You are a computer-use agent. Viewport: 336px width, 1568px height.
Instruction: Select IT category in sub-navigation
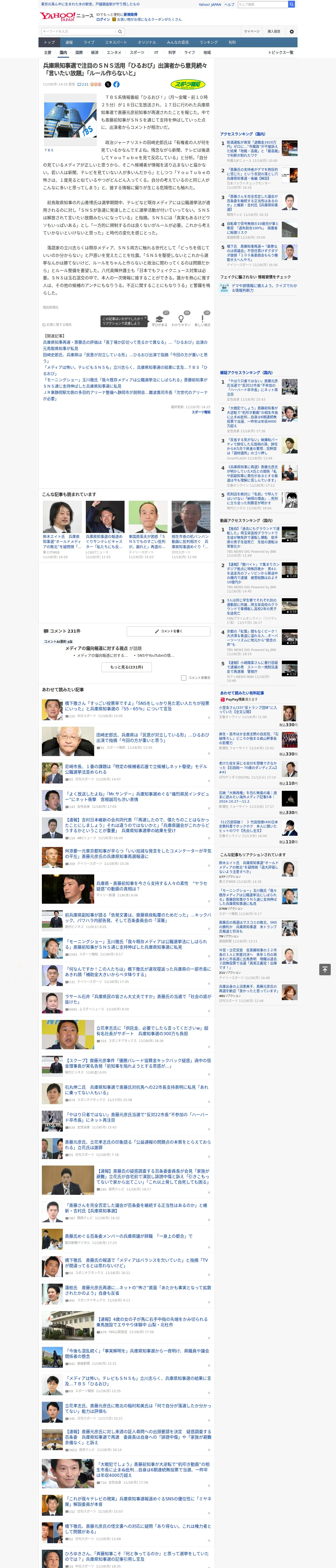[156, 52]
